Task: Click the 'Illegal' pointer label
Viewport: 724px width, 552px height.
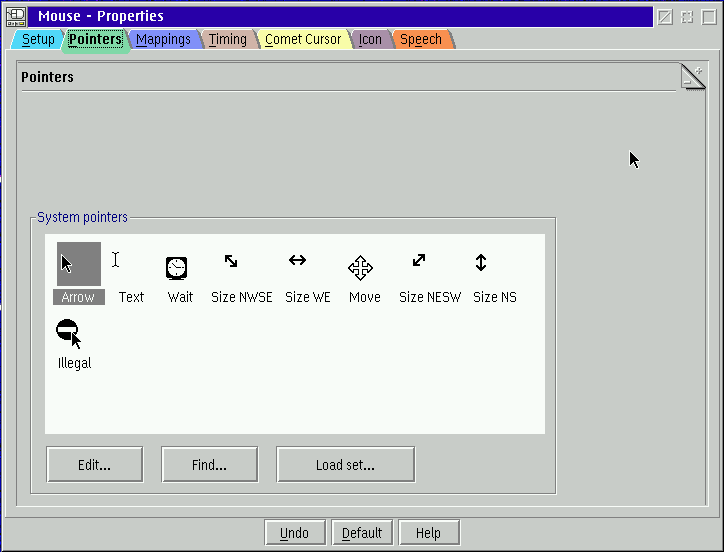Action: 74,363
